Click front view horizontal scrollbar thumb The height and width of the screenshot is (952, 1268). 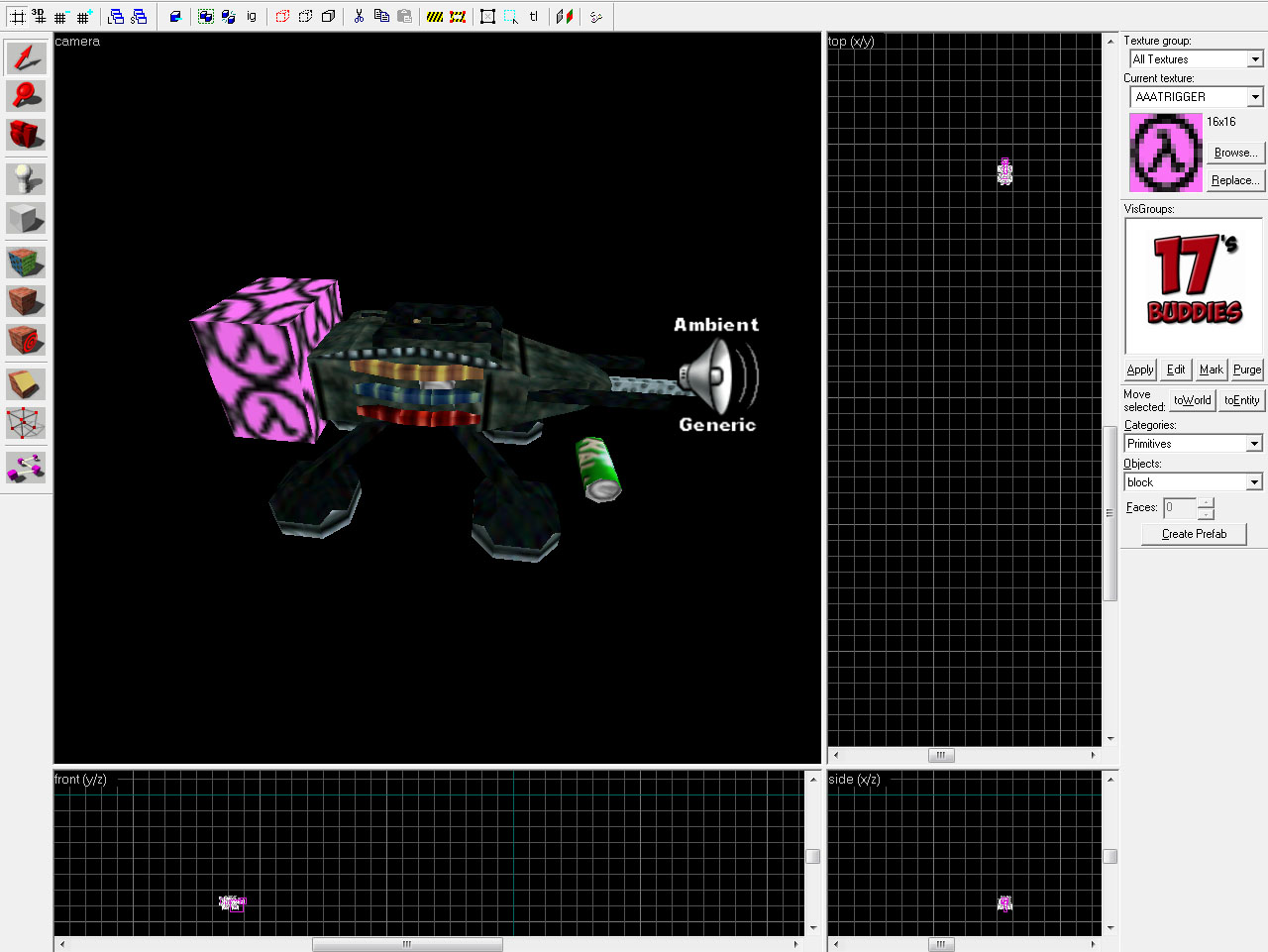pyautogui.click(x=407, y=945)
